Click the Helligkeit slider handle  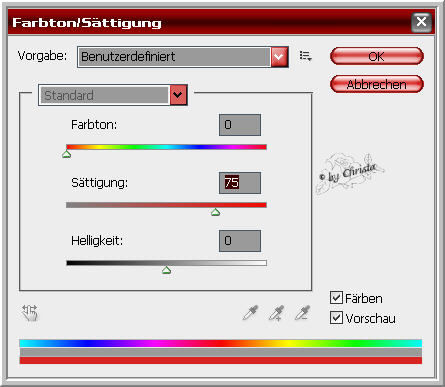pos(167,270)
